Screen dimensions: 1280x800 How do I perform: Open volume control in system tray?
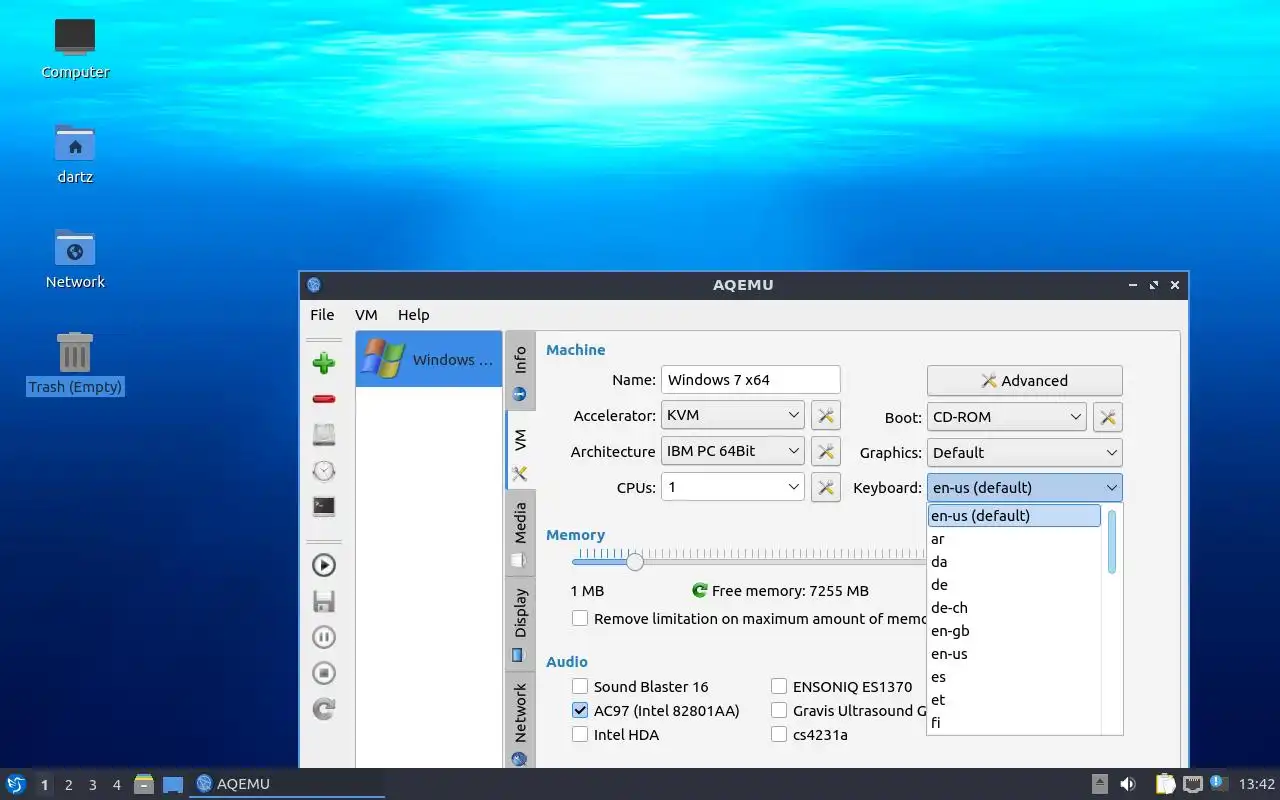tap(1128, 784)
